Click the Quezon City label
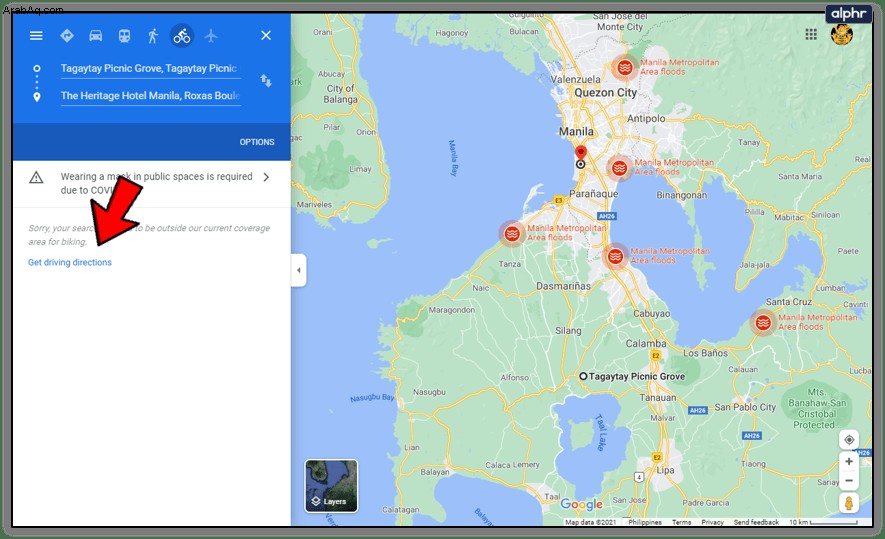The width and height of the screenshot is (885, 539). 606,93
